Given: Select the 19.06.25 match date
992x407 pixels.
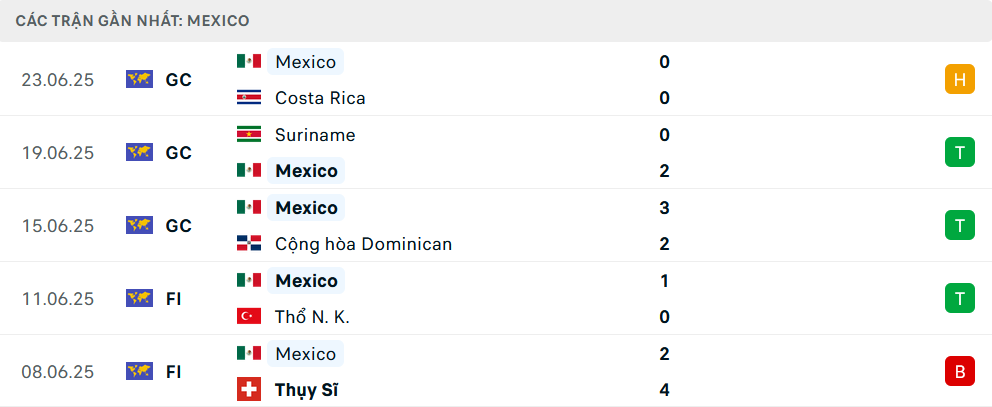Looking at the screenshot, I should tap(58, 153).
